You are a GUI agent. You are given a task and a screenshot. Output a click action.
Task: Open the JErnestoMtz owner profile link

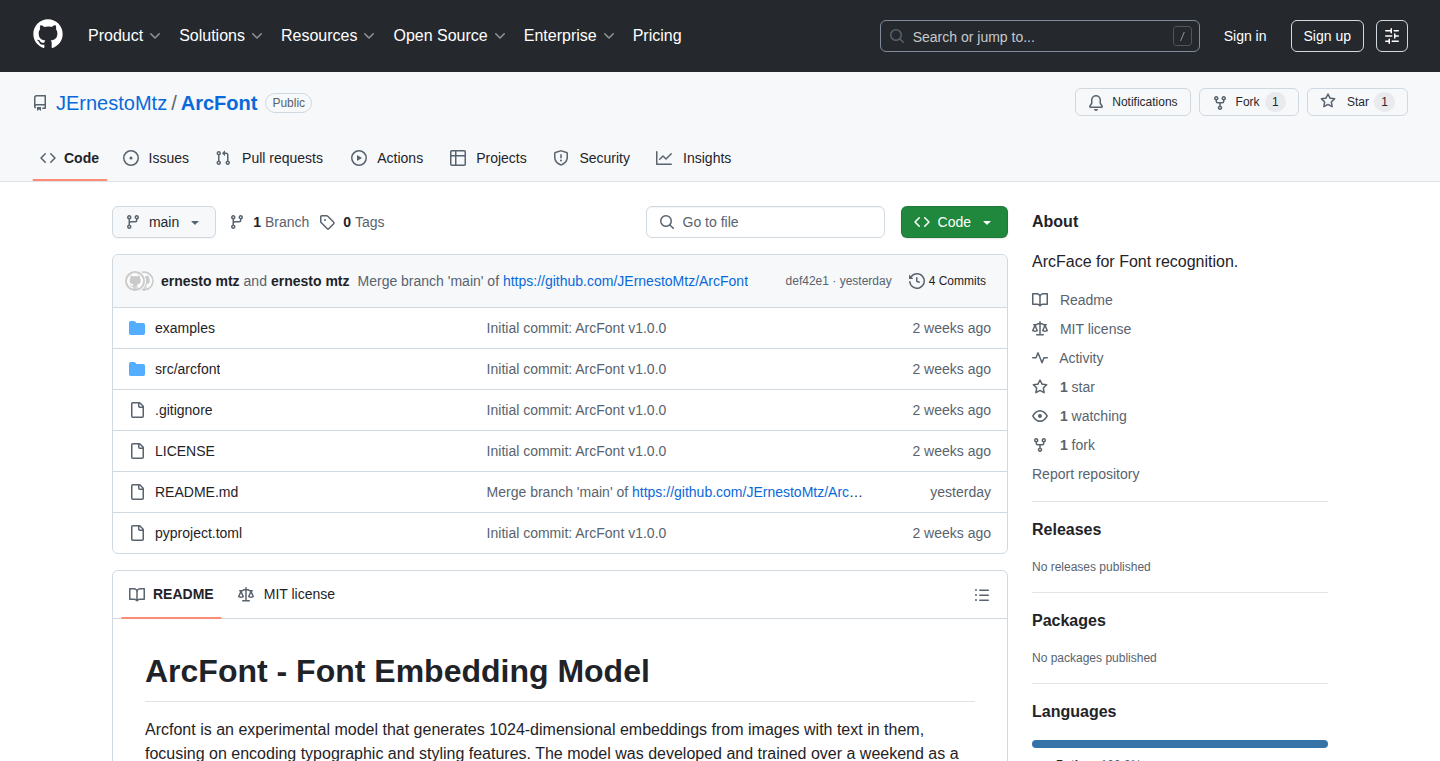(x=111, y=103)
